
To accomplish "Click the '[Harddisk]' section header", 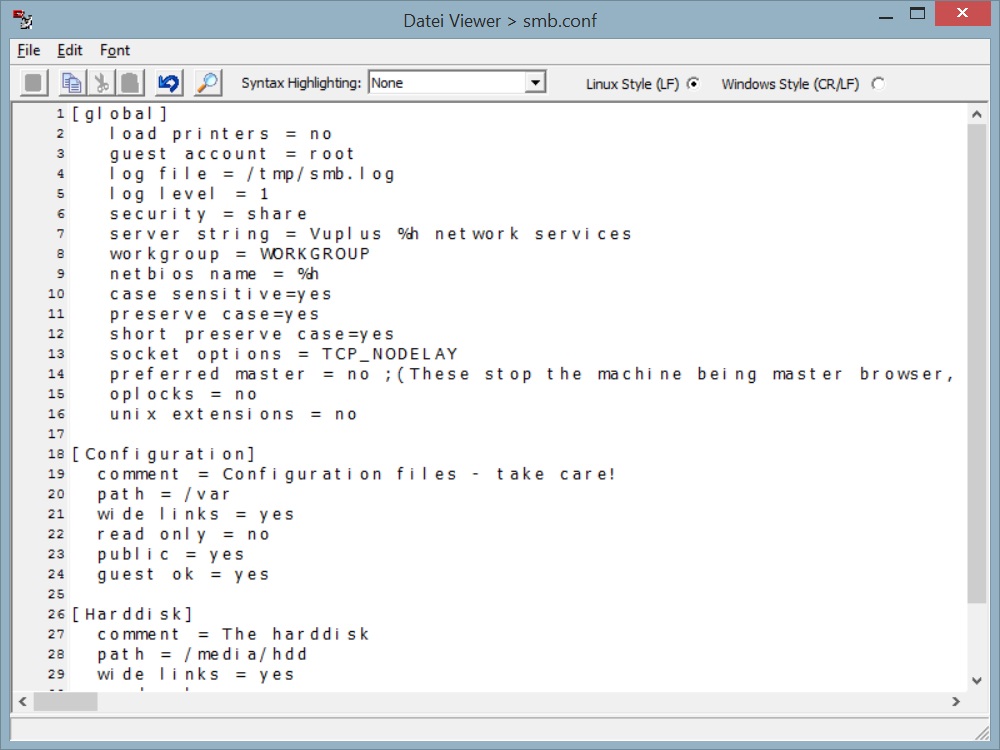I will (132, 614).
